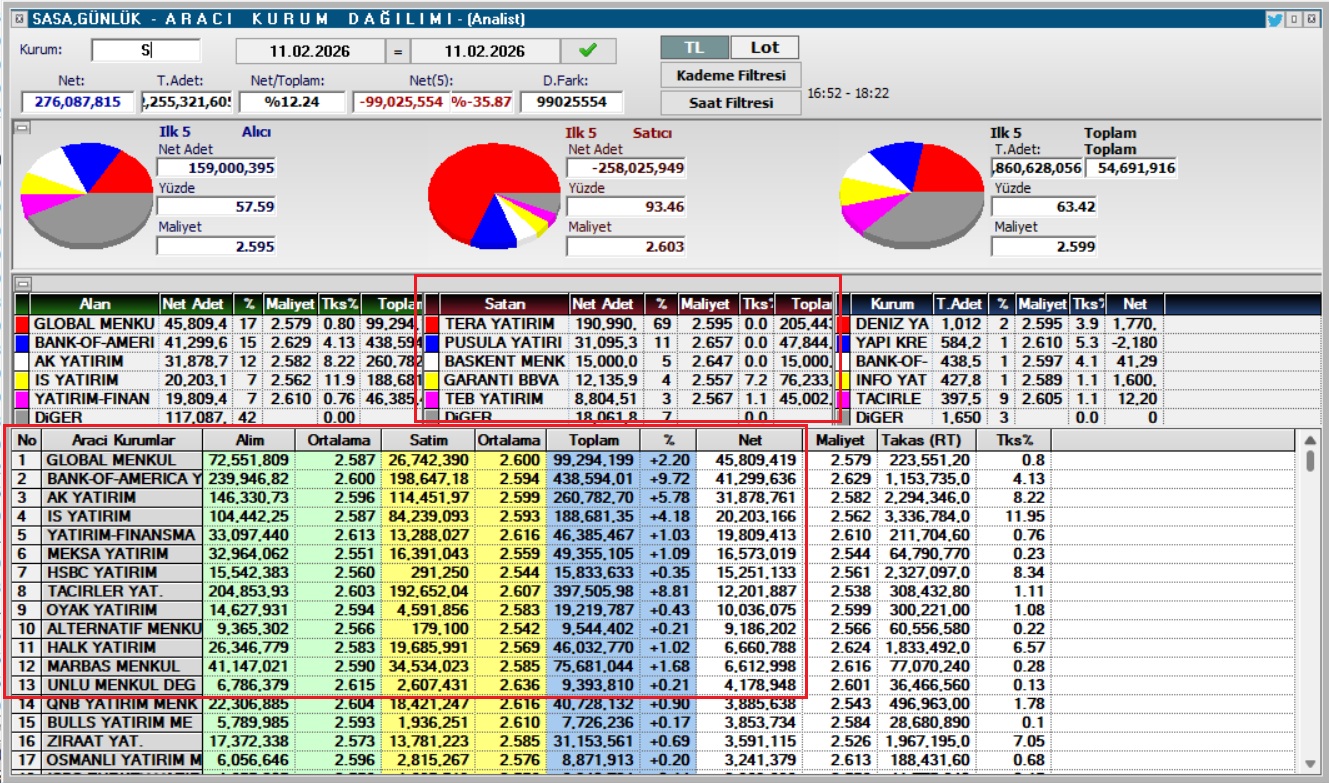The width and height of the screenshot is (1329, 783).
Task: Switch values to Lot mode
Action: click(764, 47)
